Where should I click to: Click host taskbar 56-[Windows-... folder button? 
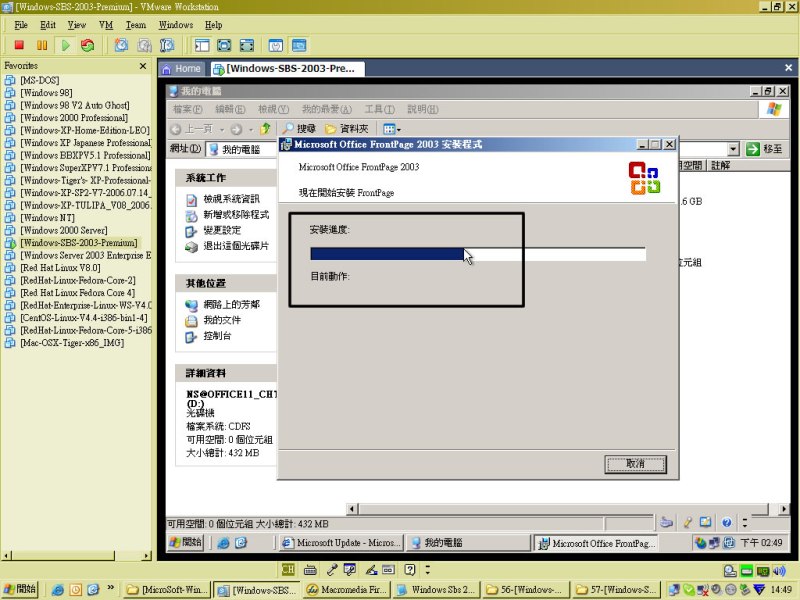525,590
